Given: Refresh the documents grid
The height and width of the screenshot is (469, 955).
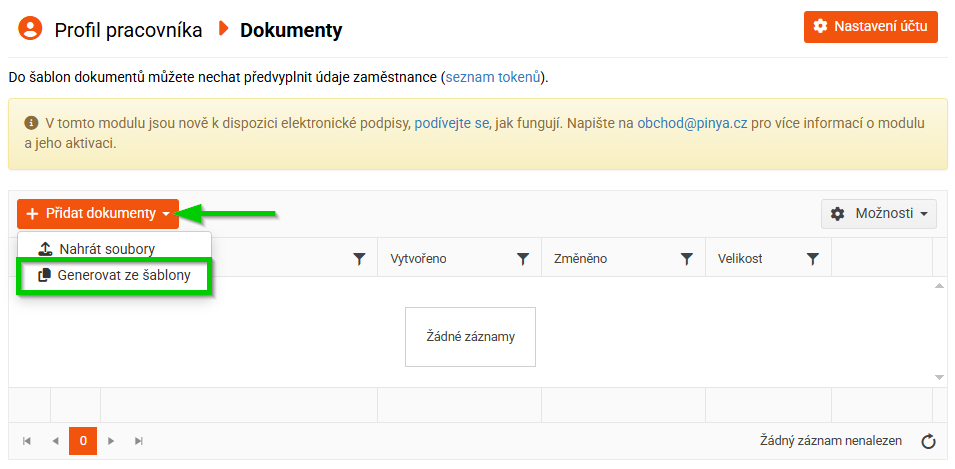Looking at the screenshot, I should (928, 442).
